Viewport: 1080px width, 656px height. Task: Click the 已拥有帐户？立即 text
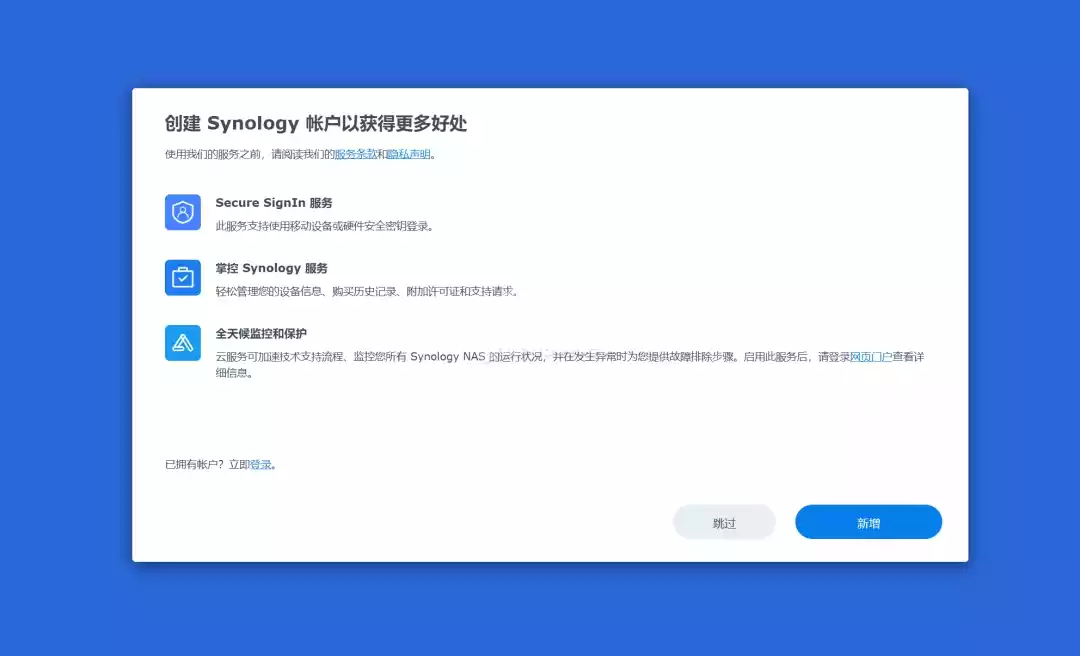207,465
